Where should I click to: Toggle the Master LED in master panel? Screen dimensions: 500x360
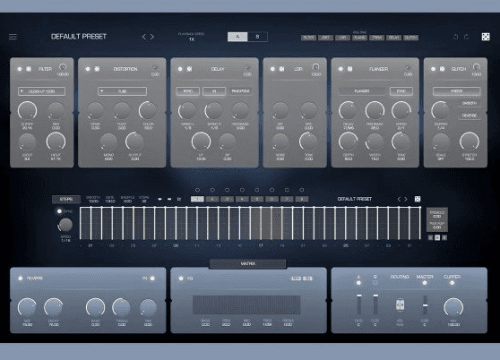pyautogui.click(x=425, y=283)
